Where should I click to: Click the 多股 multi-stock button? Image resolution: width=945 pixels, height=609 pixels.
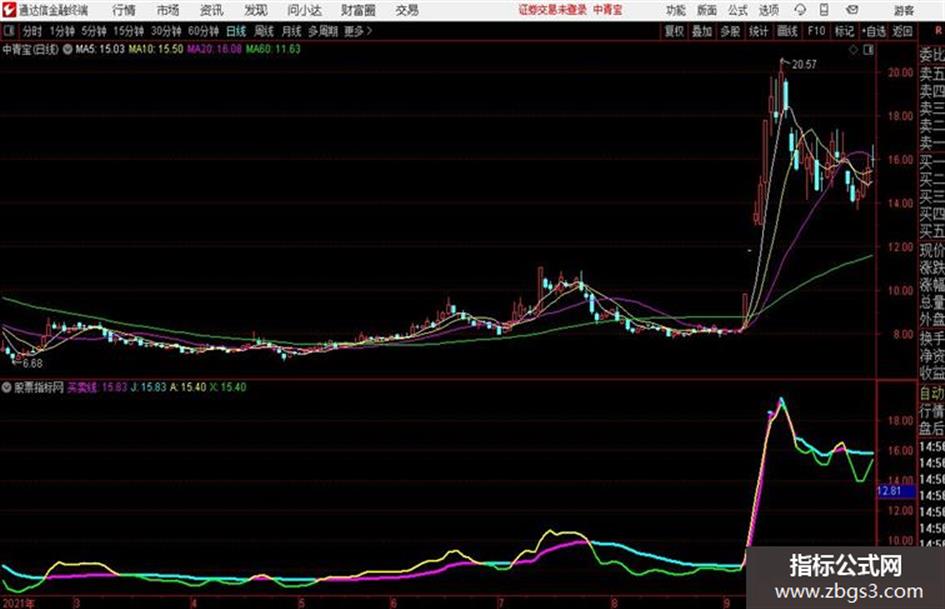point(730,31)
